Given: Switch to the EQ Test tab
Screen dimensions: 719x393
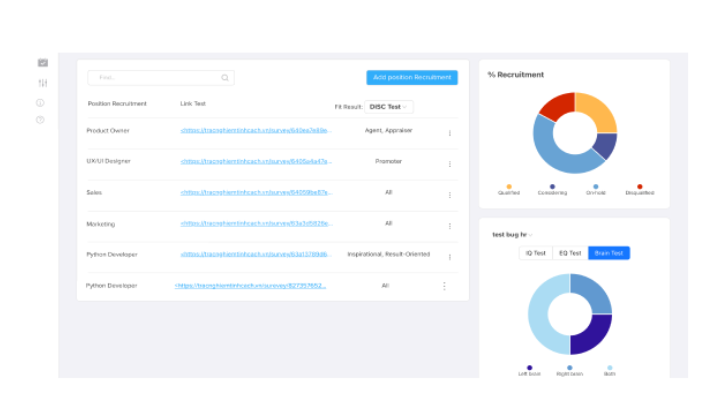Looking at the screenshot, I should pos(570,253).
